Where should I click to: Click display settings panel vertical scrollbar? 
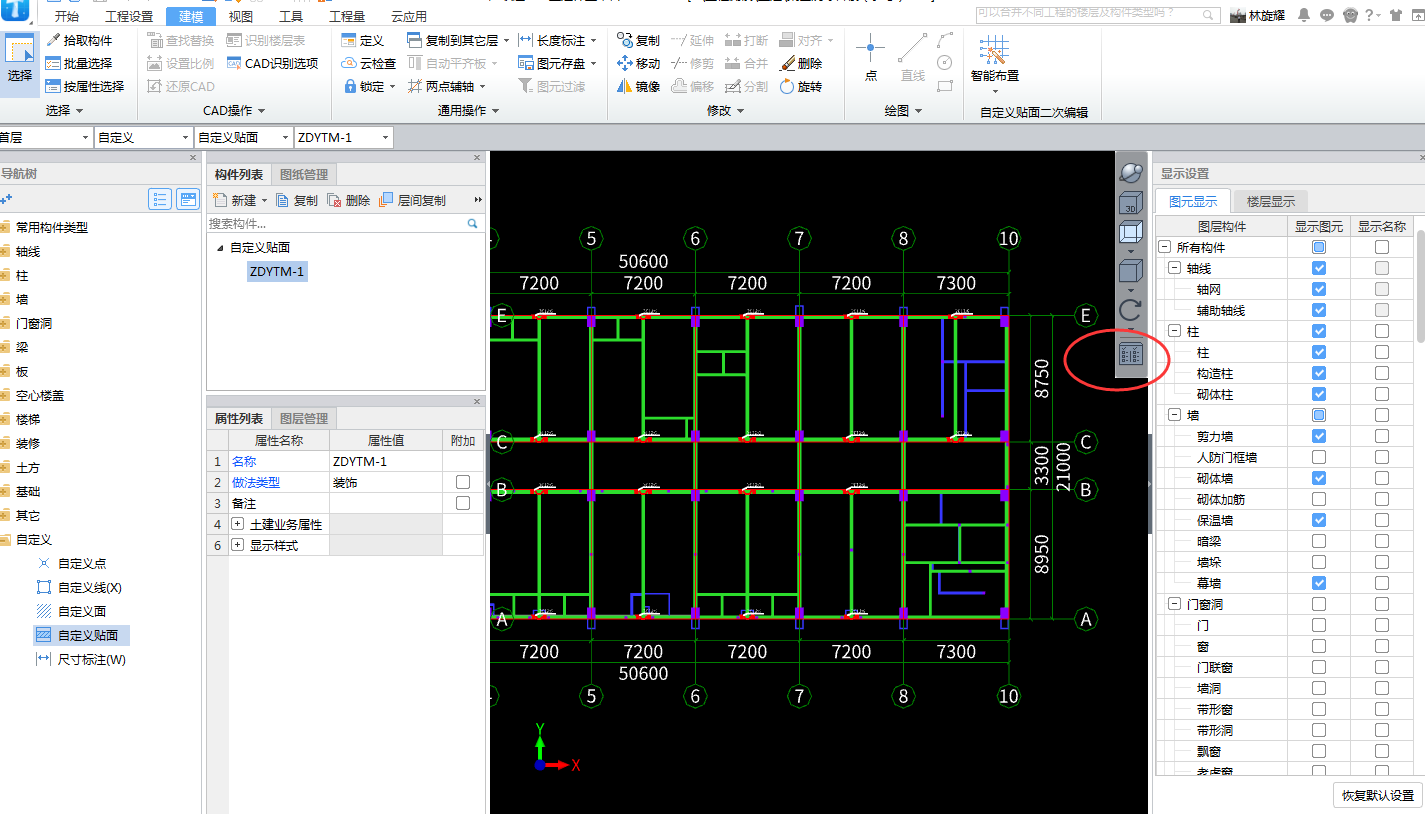click(1420, 285)
